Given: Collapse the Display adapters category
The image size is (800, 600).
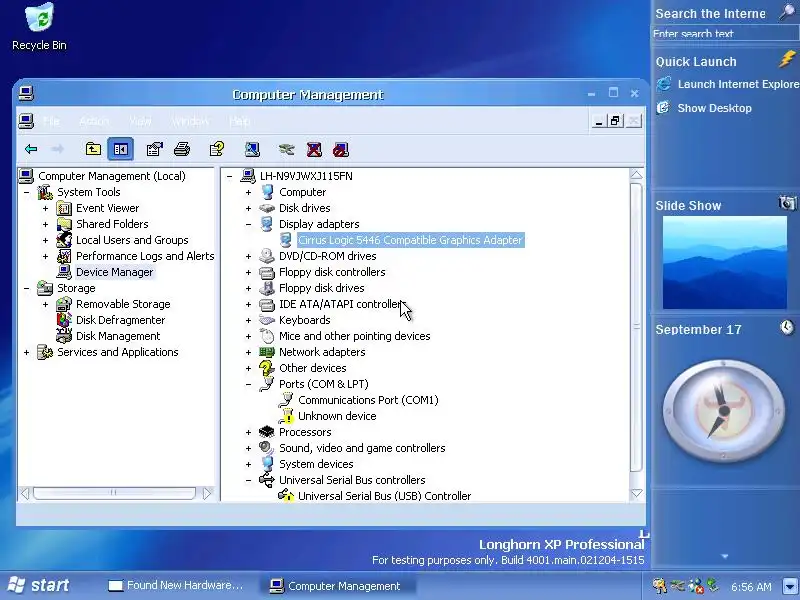Looking at the screenshot, I should point(248,224).
